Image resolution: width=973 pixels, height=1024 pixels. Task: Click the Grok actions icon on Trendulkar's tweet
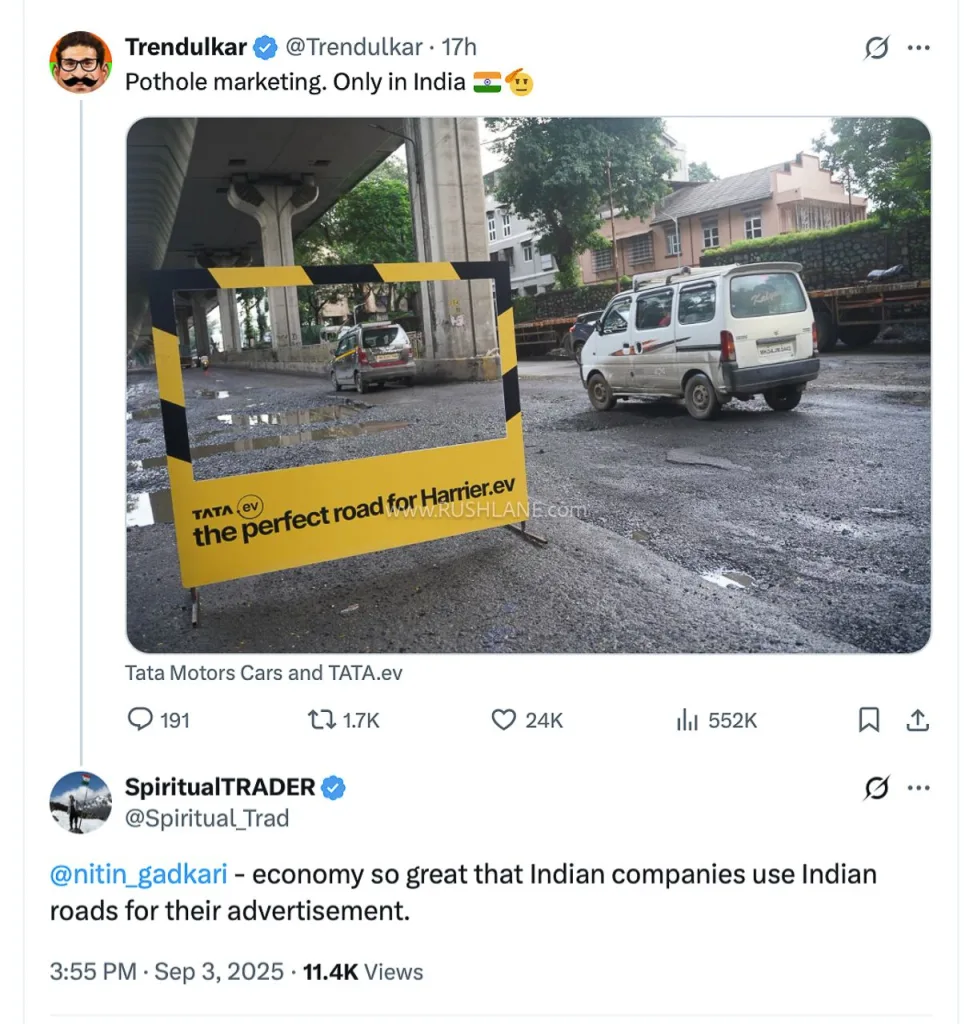877,46
